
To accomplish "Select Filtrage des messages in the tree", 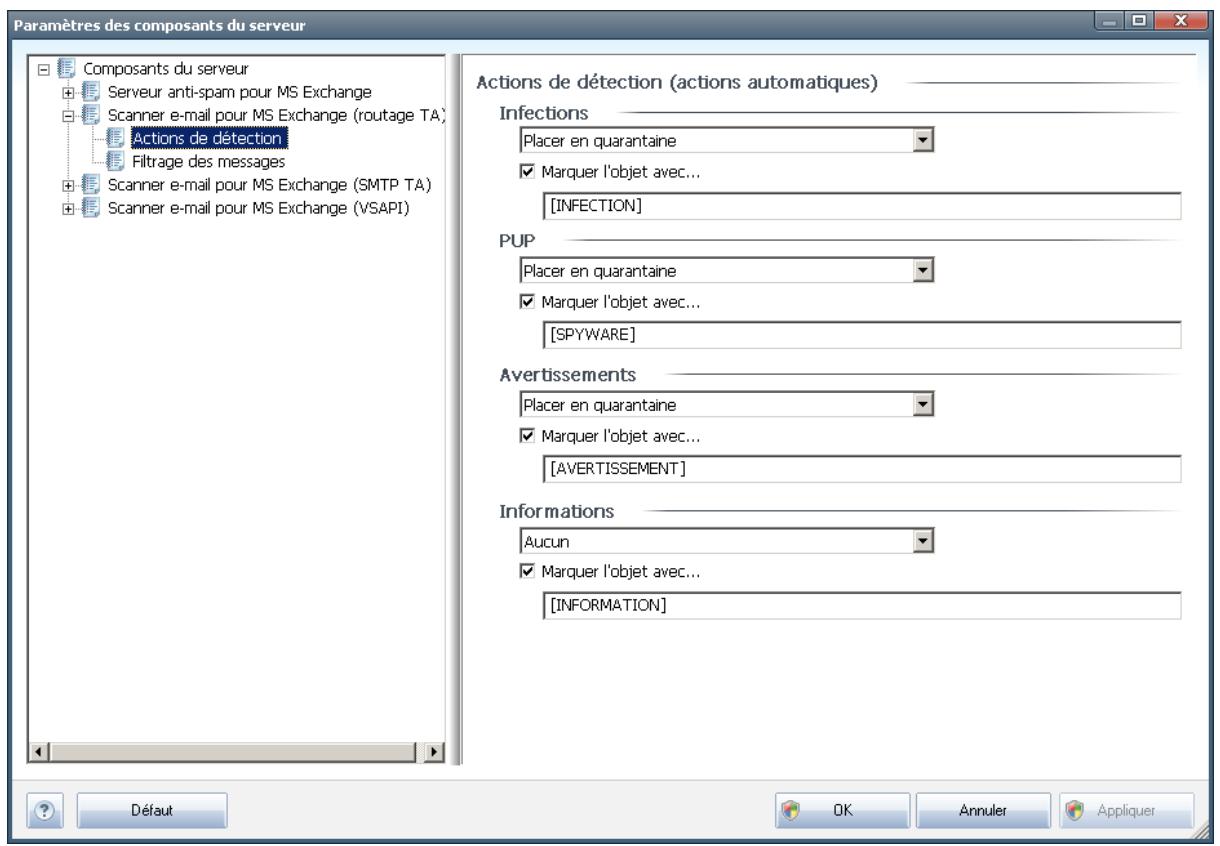I will point(208,160).
